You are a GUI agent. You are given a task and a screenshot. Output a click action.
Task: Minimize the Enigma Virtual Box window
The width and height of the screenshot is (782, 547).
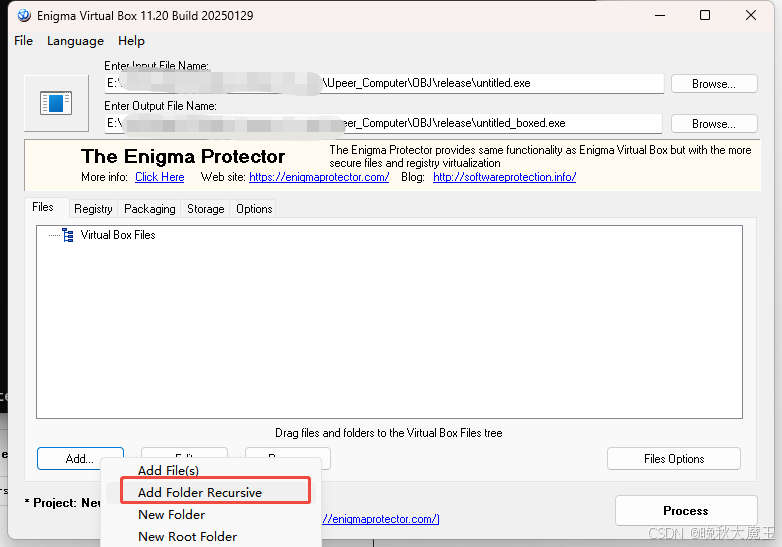[x=660, y=15]
